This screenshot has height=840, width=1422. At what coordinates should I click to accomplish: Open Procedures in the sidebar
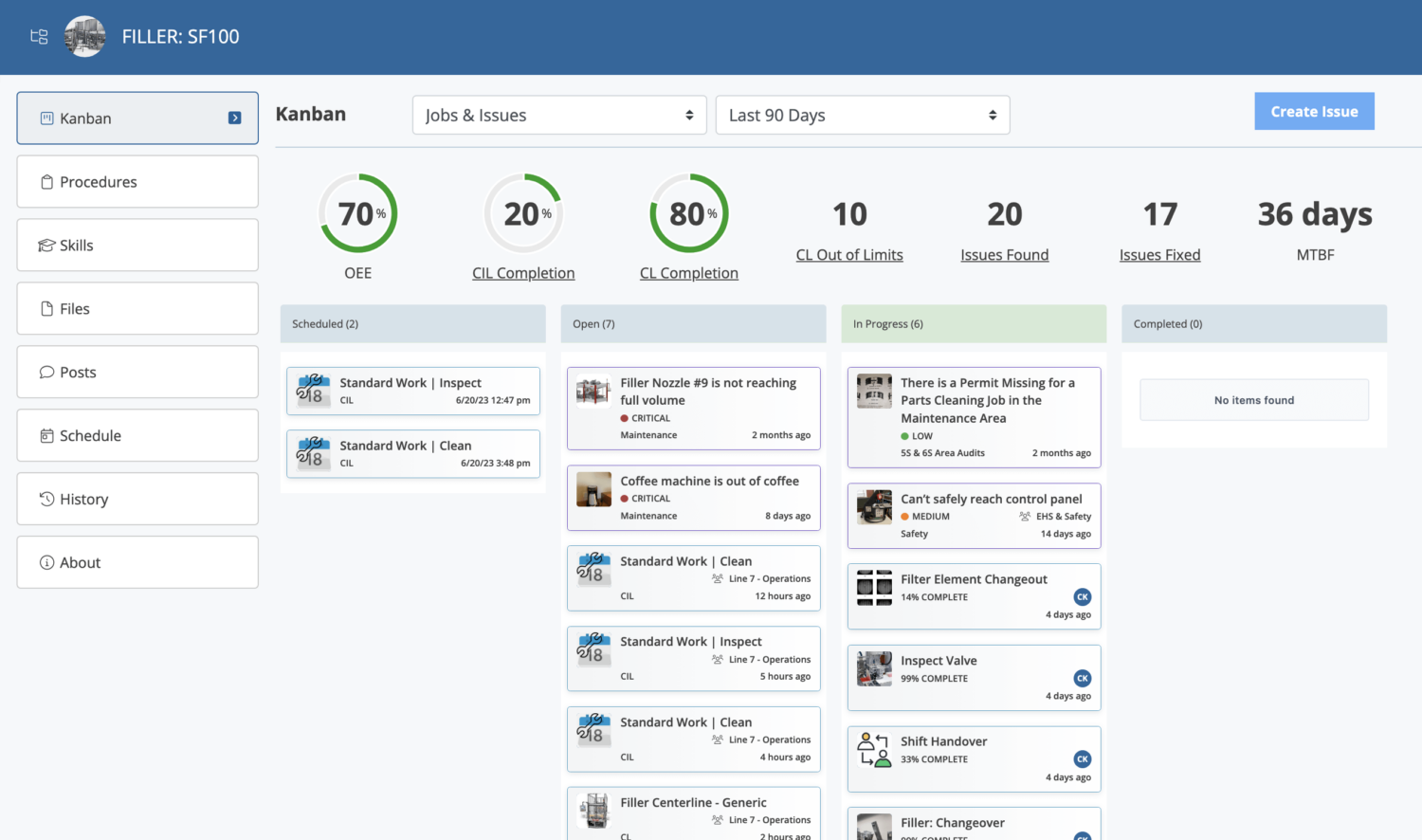click(137, 182)
